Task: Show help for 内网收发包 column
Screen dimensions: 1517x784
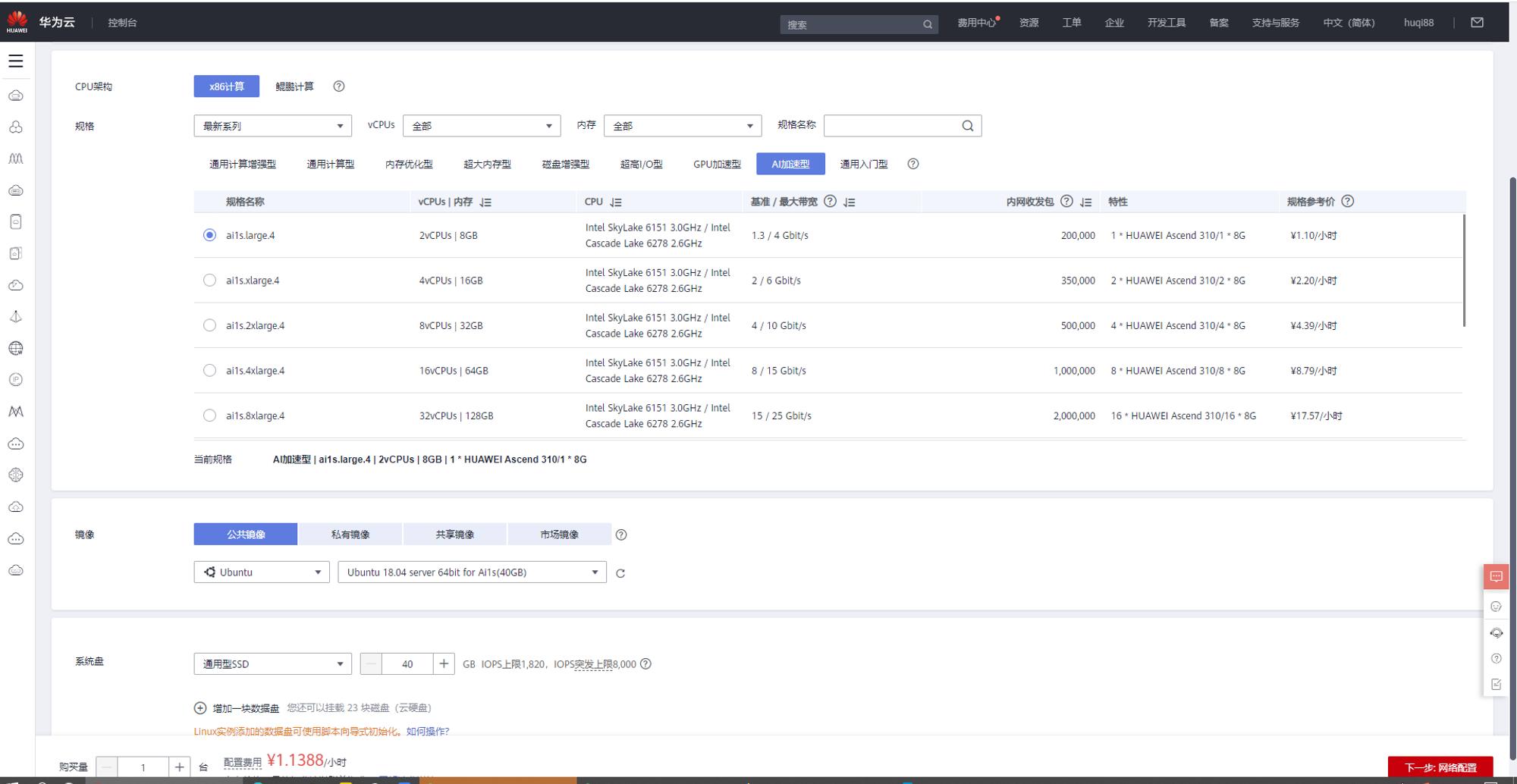Action: pos(1066,202)
